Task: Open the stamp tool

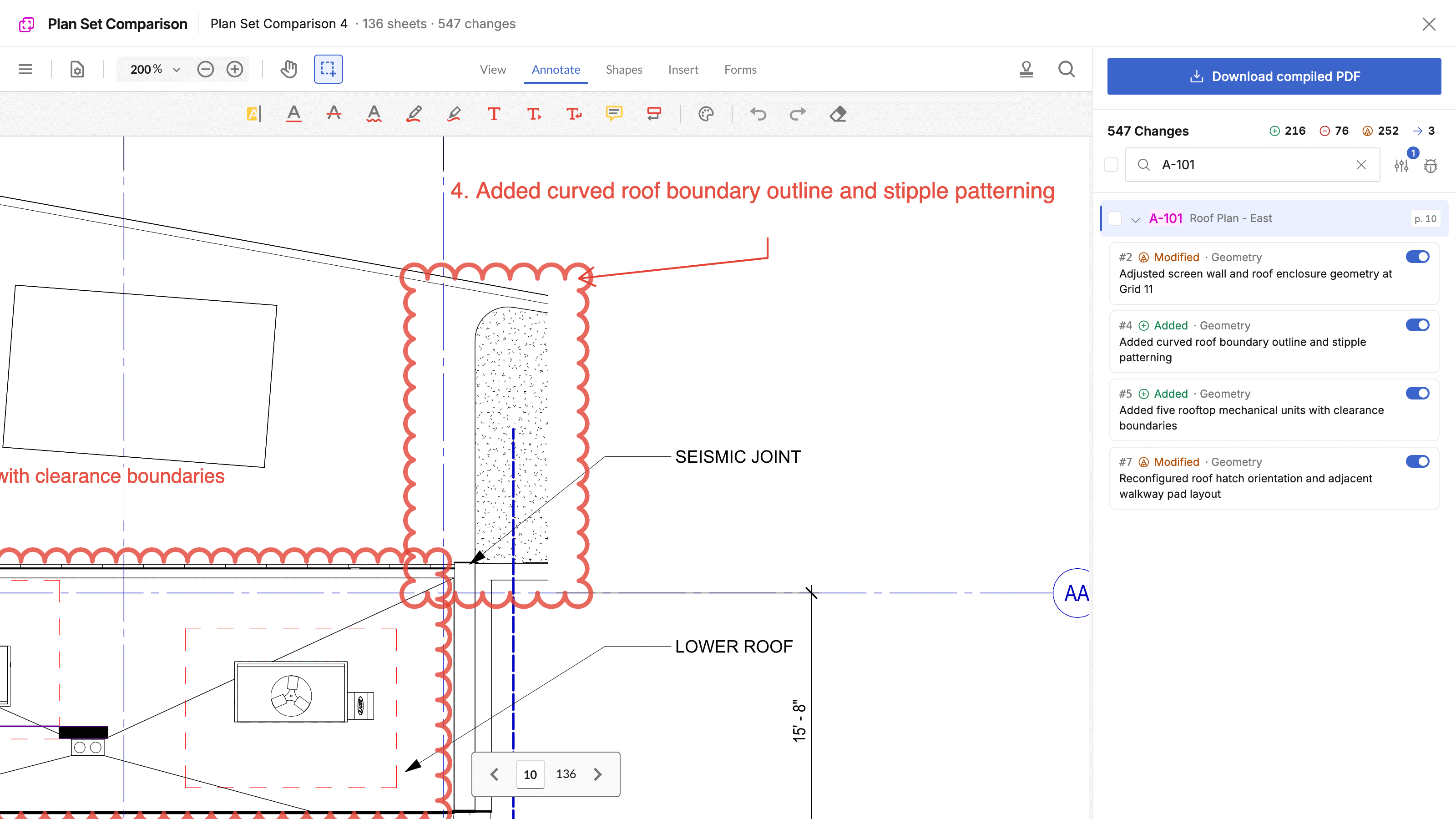Action: 1026,70
